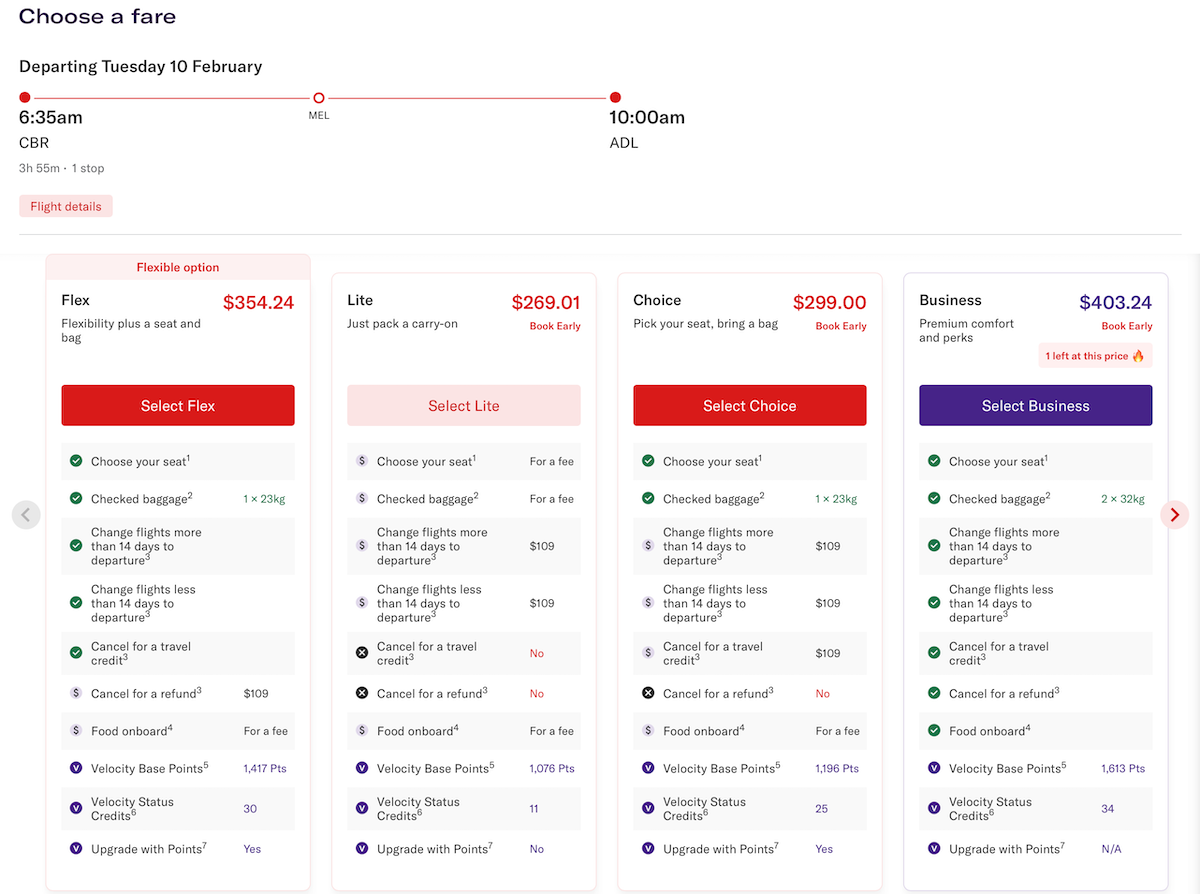
Task: Click the cross icon beside Lite's Cancel for a refund
Action: pyautogui.click(x=362, y=692)
